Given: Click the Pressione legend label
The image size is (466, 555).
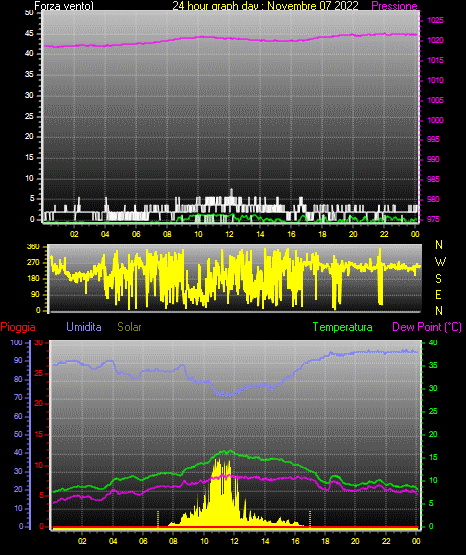Looking at the screenshot, I should (394, 6).
